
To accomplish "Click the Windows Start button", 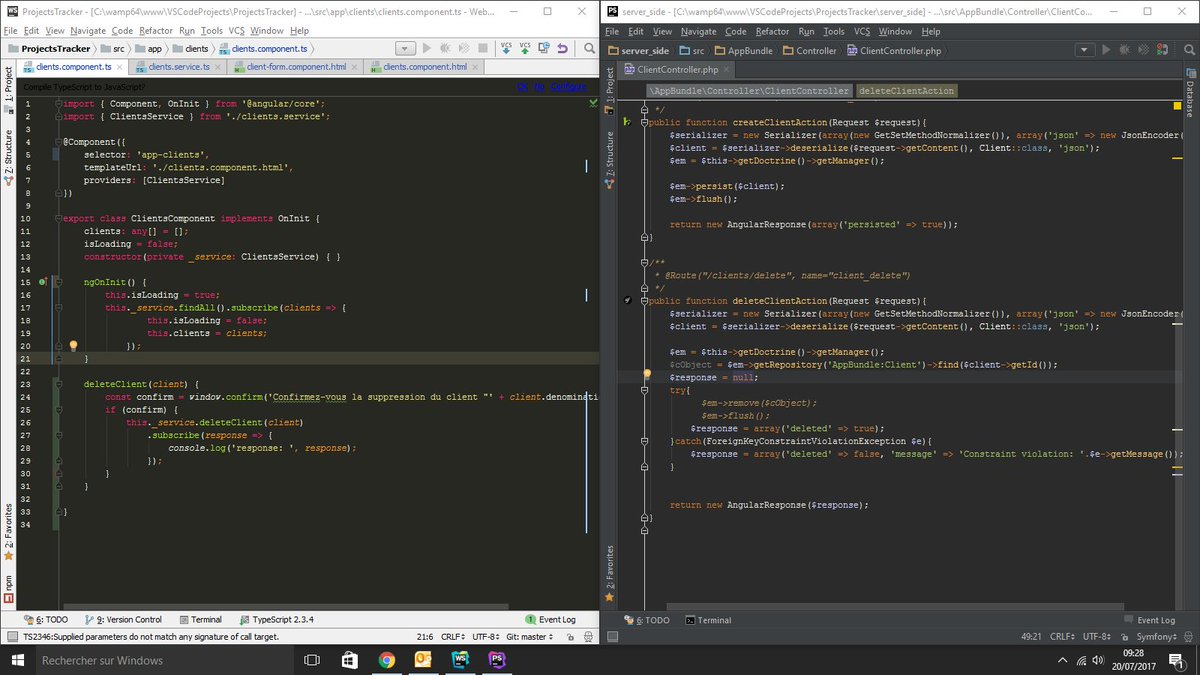I will click(16, 660).
